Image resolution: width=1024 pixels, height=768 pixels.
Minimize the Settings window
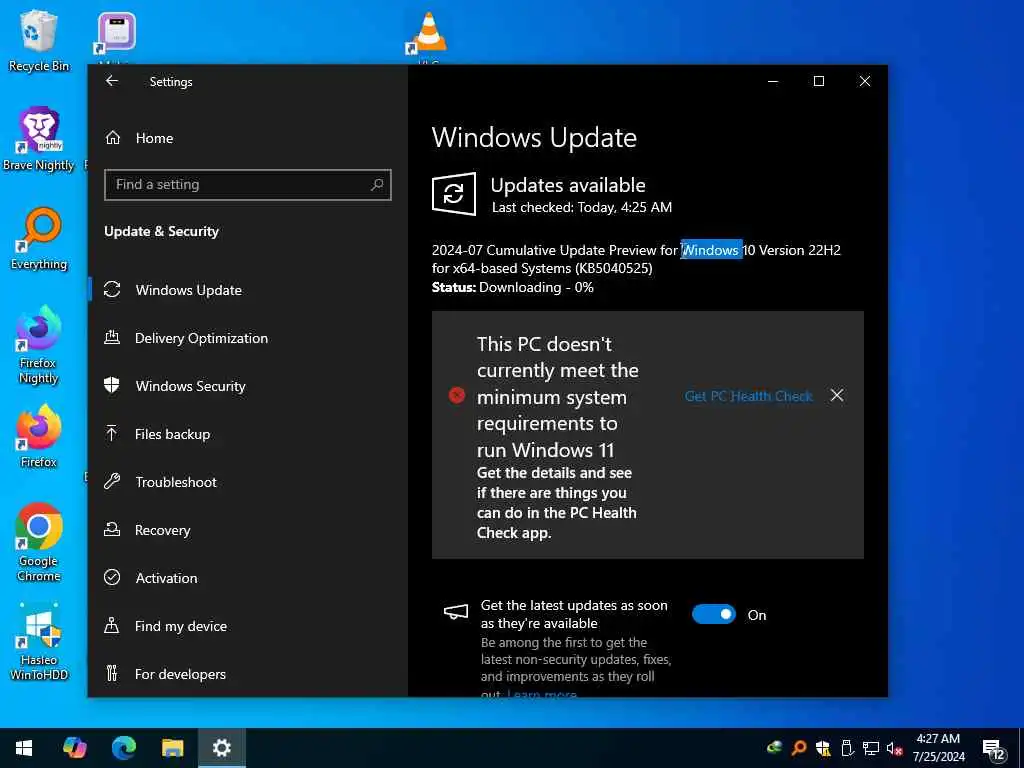pyautogui.click(x=773, y=81)
